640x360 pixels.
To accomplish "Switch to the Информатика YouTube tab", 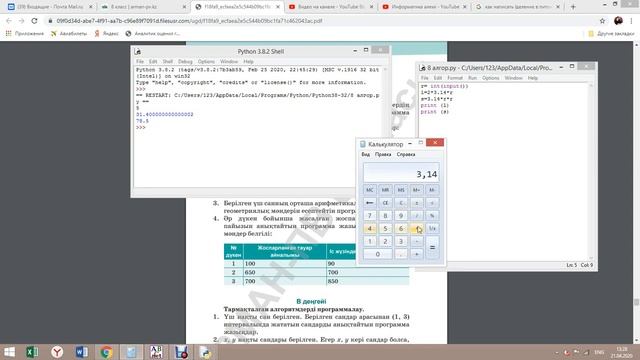I will pos(424,7).
